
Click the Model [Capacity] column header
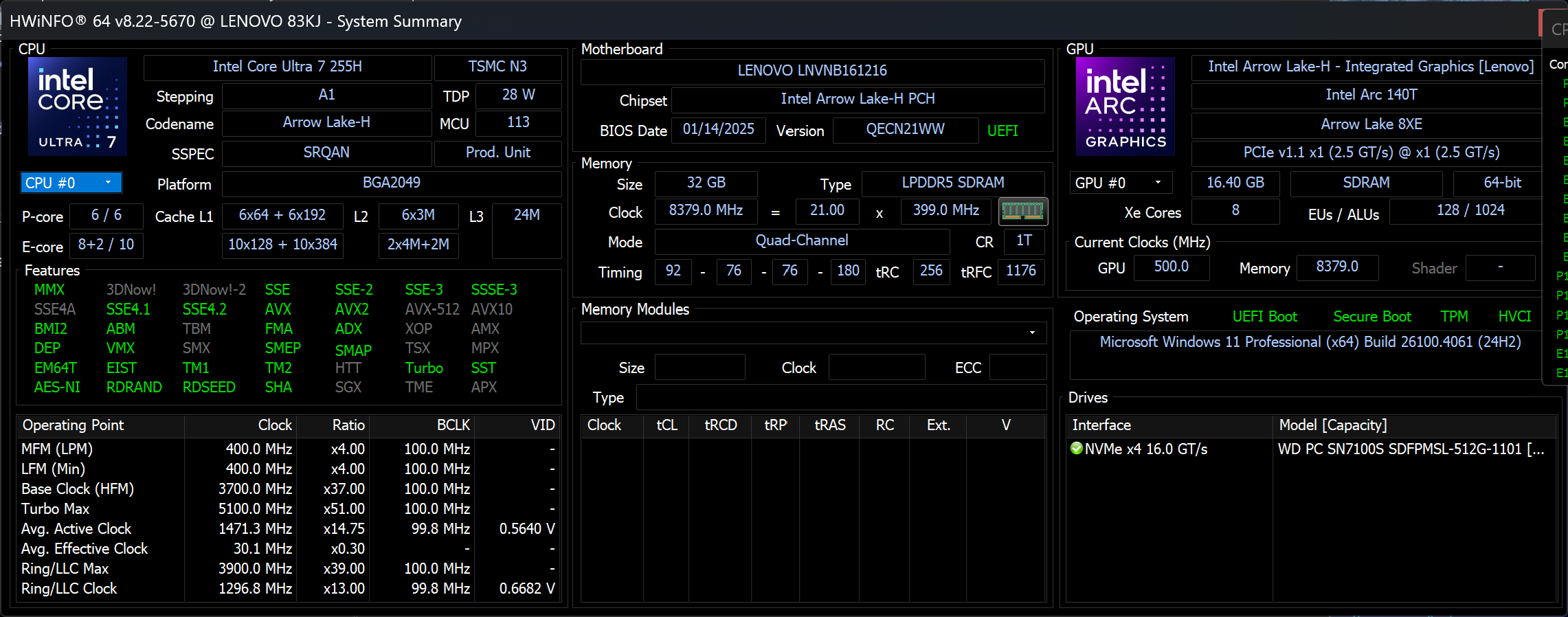pos(1414,425)
